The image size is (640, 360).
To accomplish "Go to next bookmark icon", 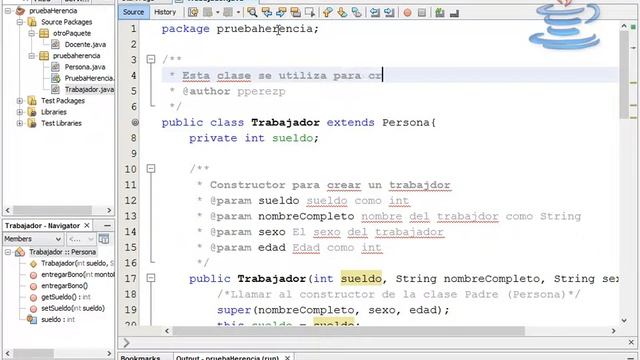I will 342,12.
